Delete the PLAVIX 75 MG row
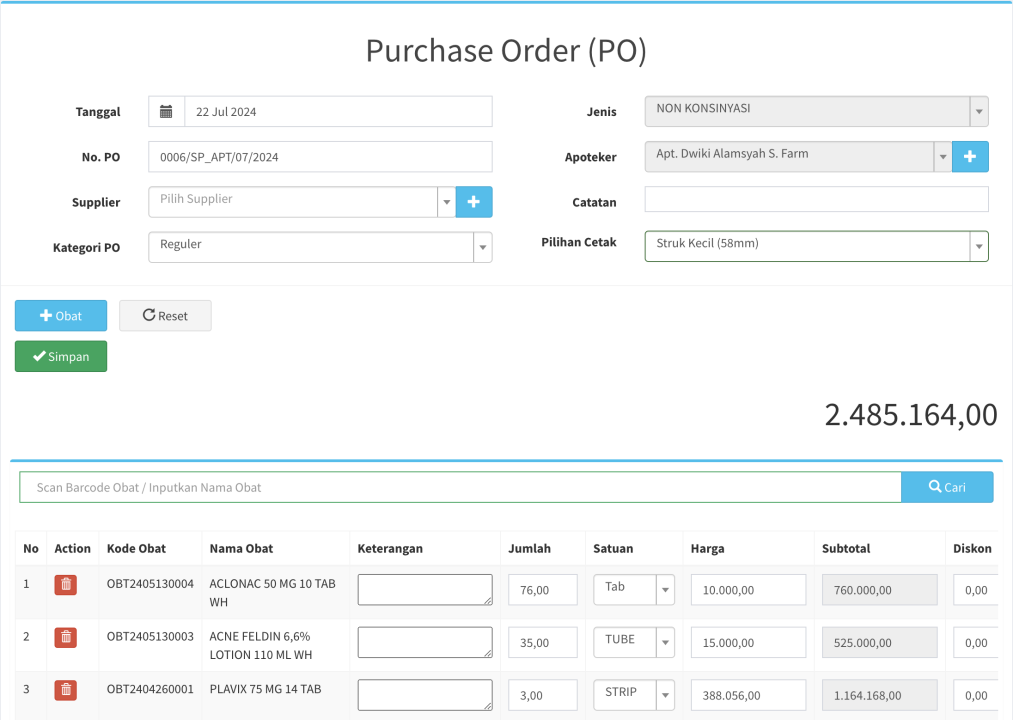 65,689
